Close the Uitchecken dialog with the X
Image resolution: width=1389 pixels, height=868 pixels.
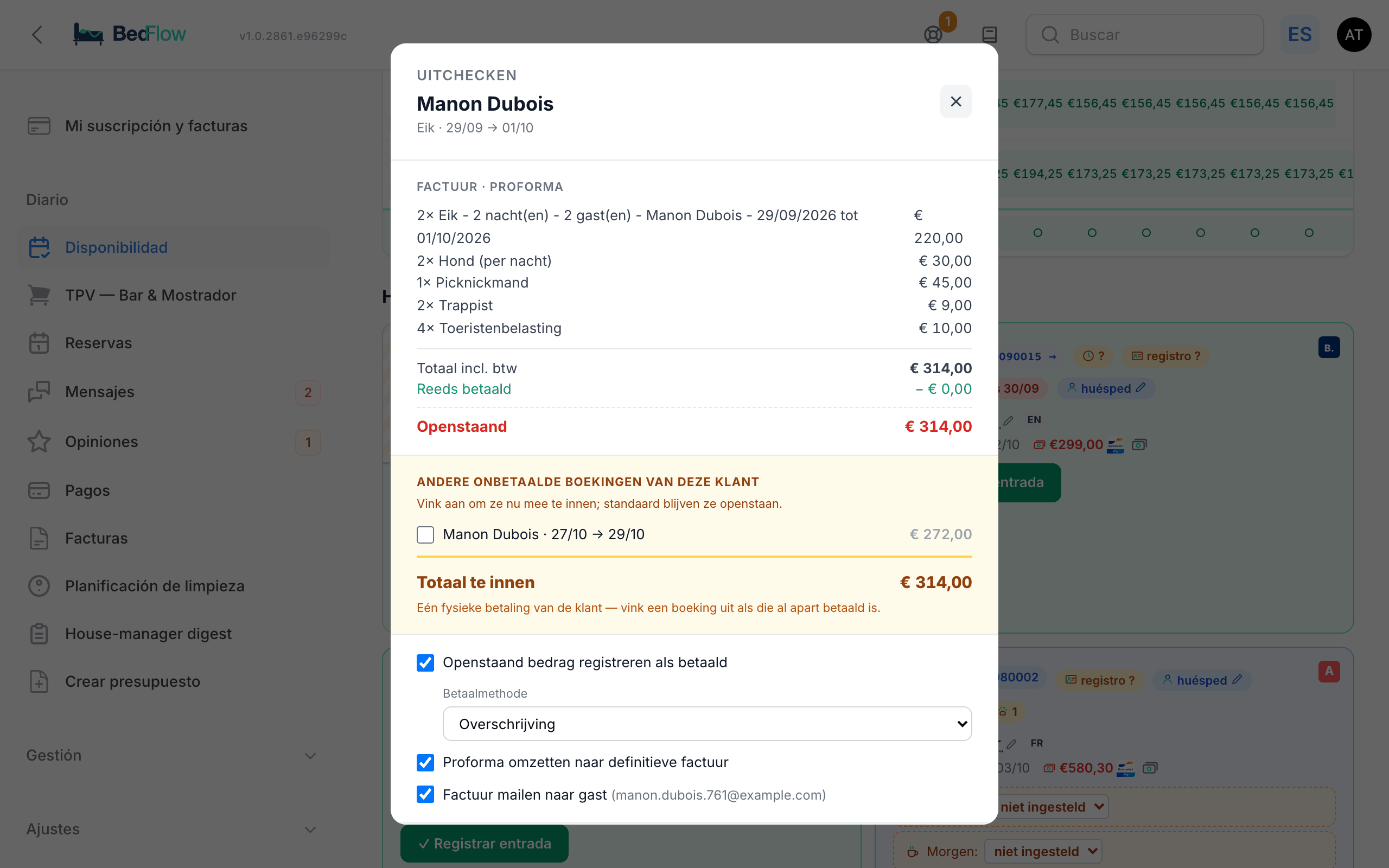pyautogui.click(x=955, y=101)
